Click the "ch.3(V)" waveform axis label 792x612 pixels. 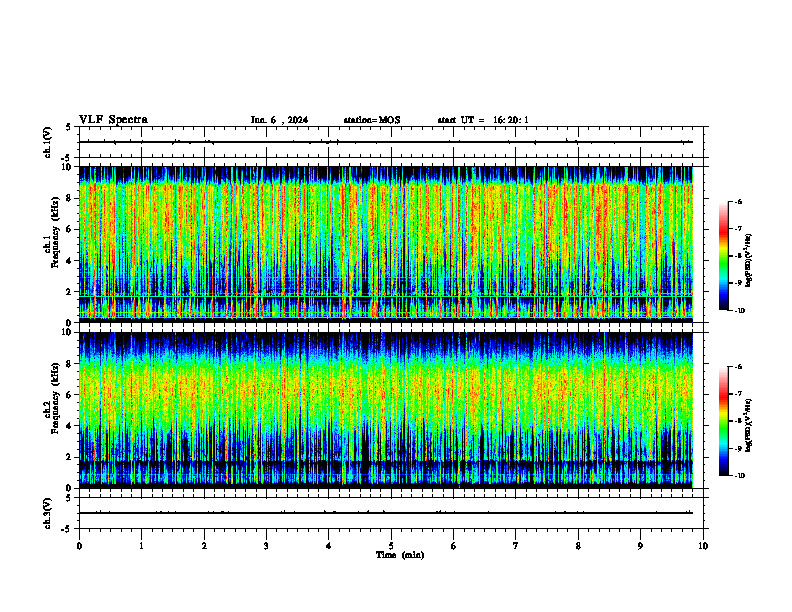[47, 513]
